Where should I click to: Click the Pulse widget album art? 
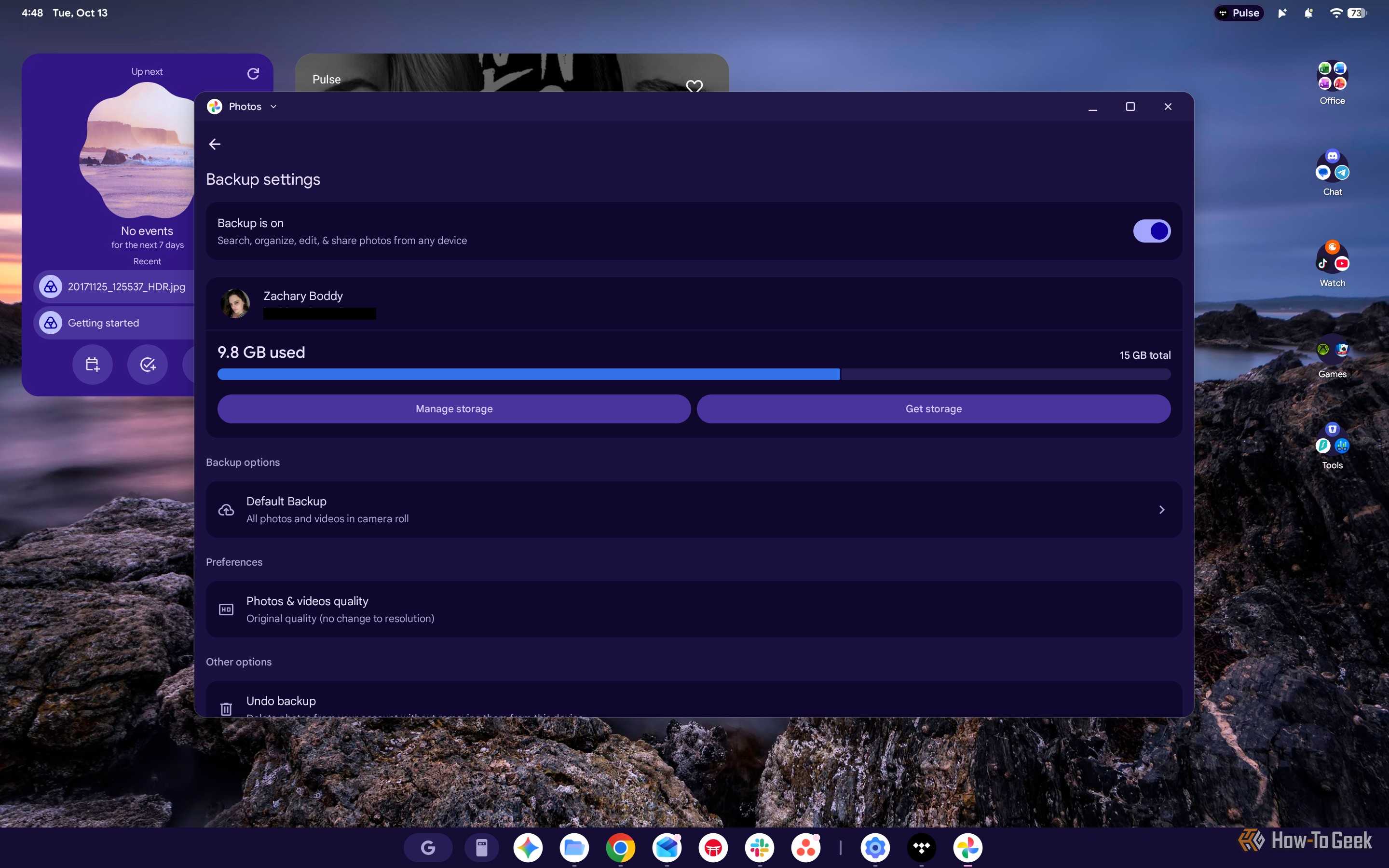click(x=511, y=73)
